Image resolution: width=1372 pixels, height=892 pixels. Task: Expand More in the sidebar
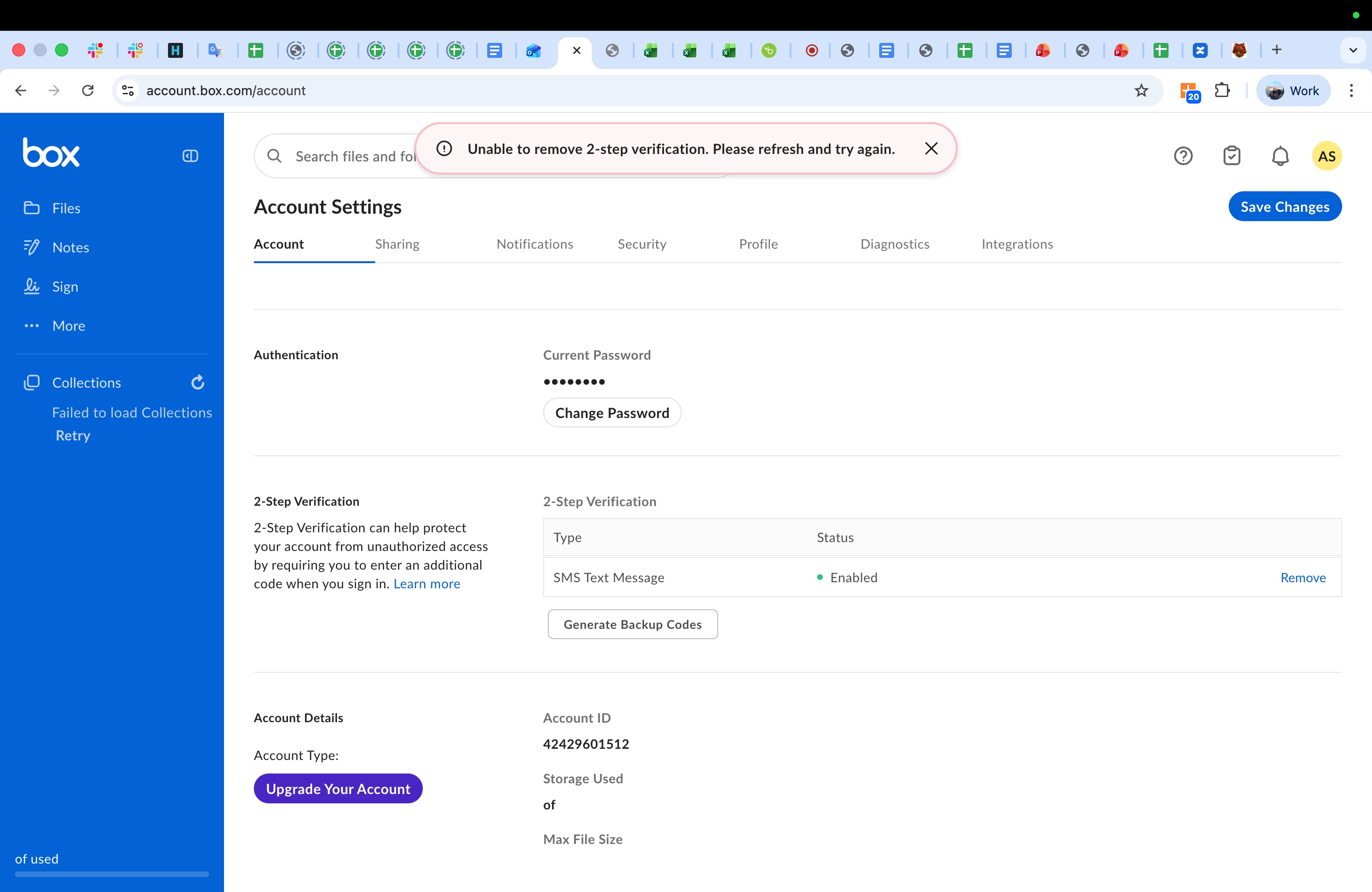coord(69,326)
